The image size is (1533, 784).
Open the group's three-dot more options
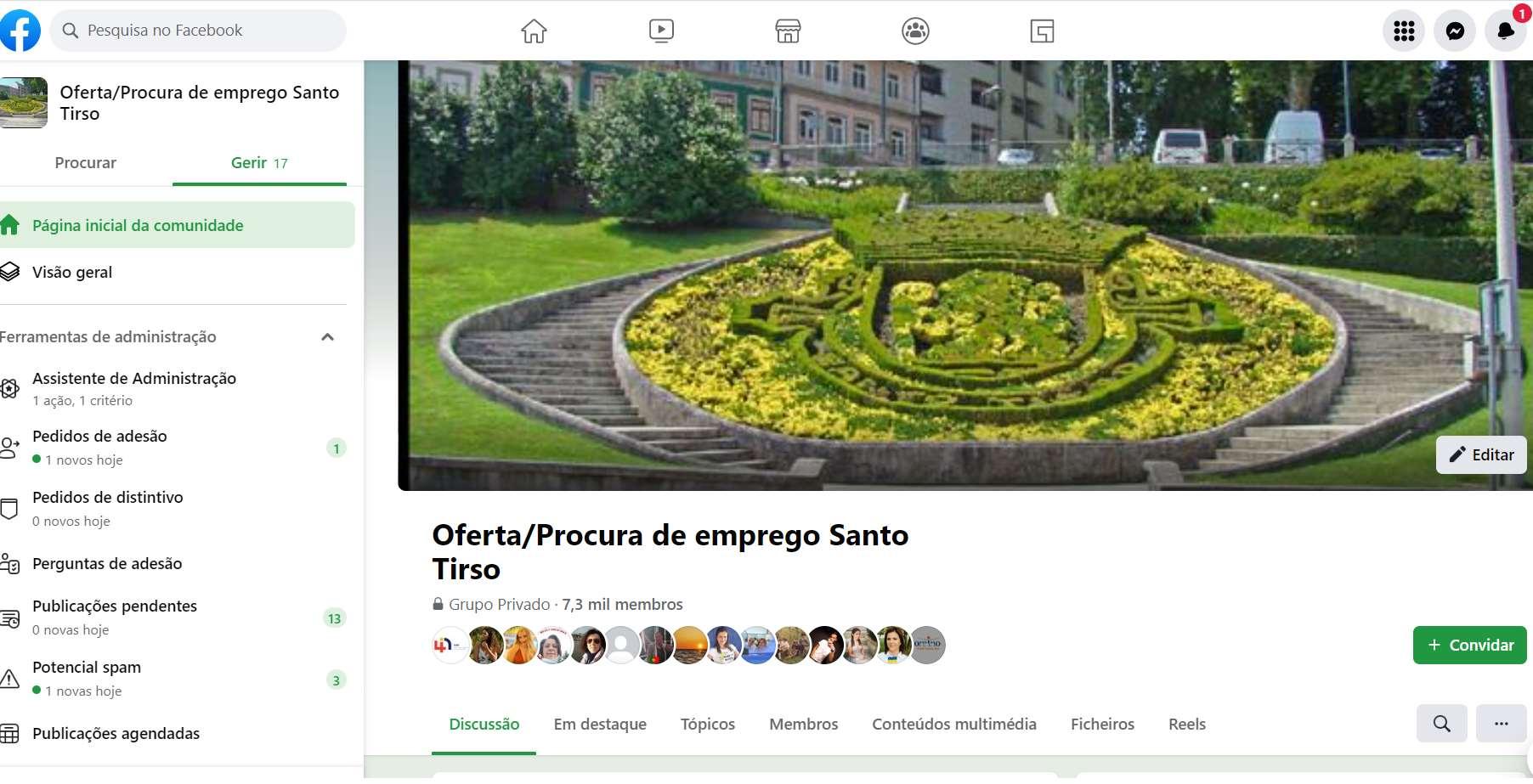pos(1502,724)
